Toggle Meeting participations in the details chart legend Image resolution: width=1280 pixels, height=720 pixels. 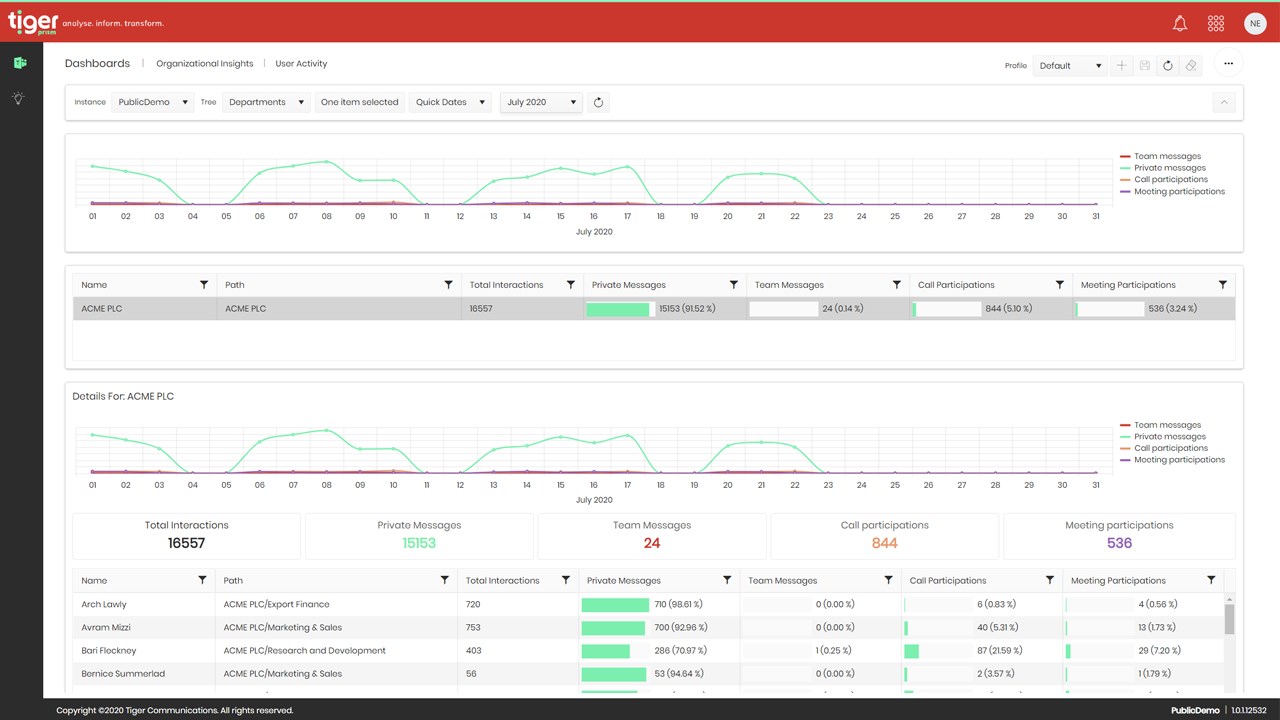[x=1172, y=460]
